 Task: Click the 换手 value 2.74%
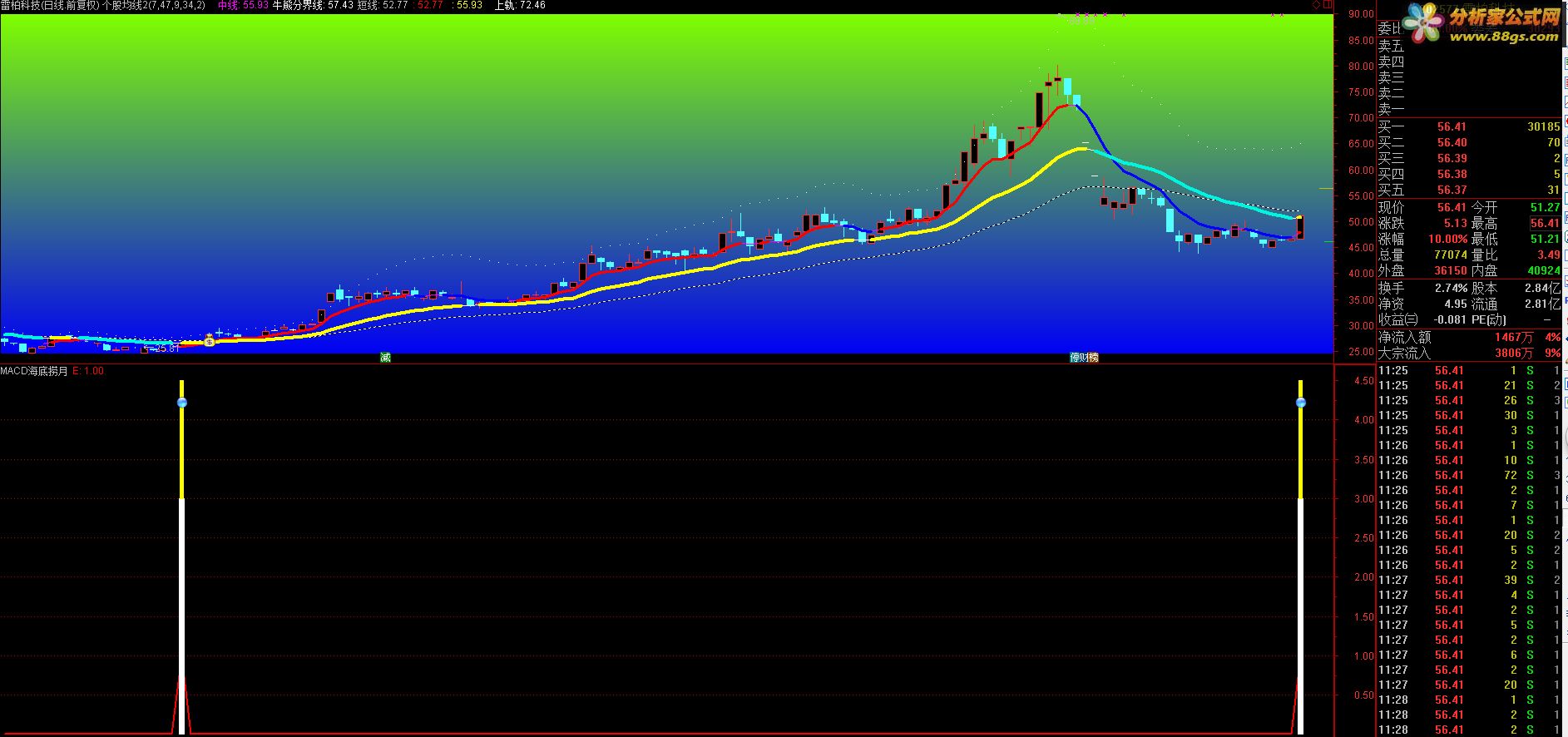1451,288
